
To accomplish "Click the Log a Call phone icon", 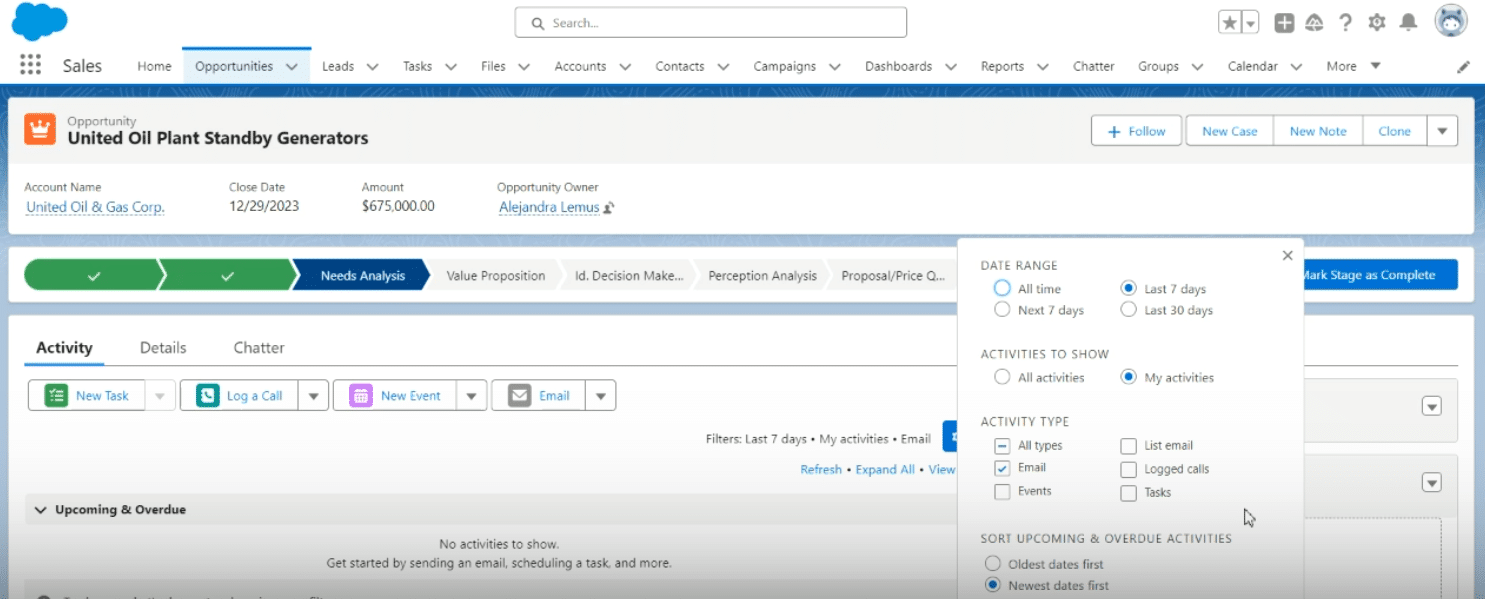I will [x=208, y=395].
